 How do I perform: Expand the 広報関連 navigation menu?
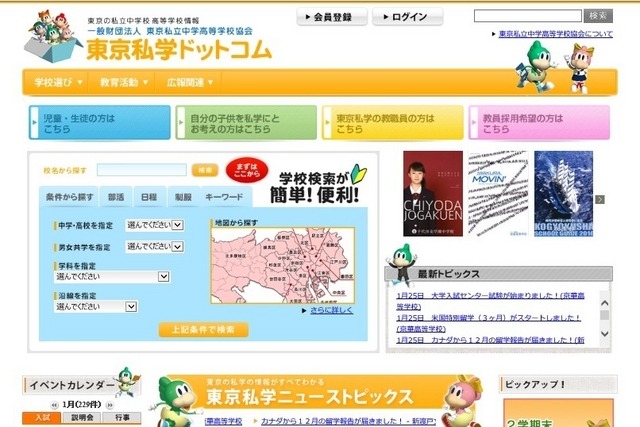[x=189, y=82]
